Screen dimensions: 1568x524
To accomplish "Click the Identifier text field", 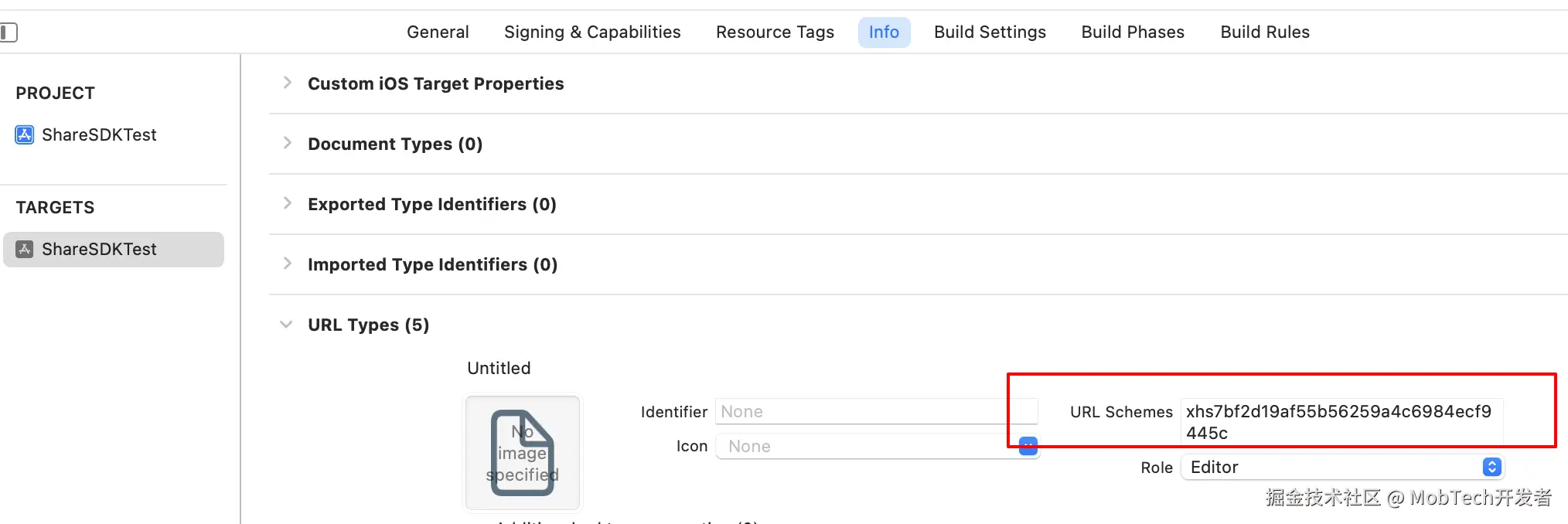I will tap(874, 412).
